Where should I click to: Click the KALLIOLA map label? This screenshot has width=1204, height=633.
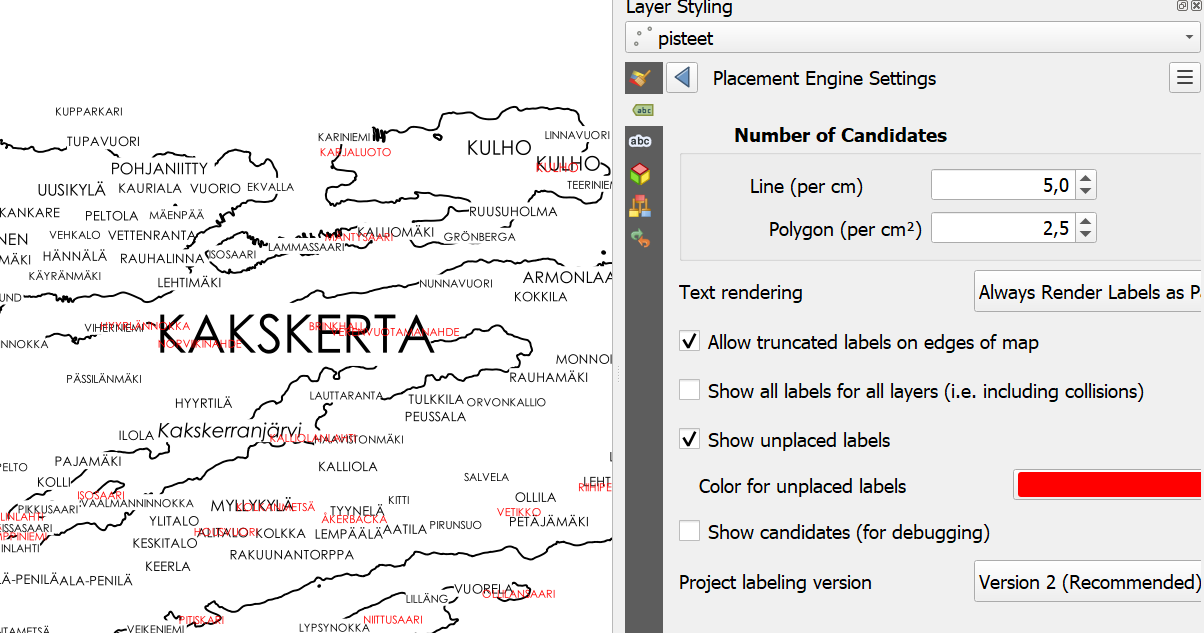coord(347,467)
